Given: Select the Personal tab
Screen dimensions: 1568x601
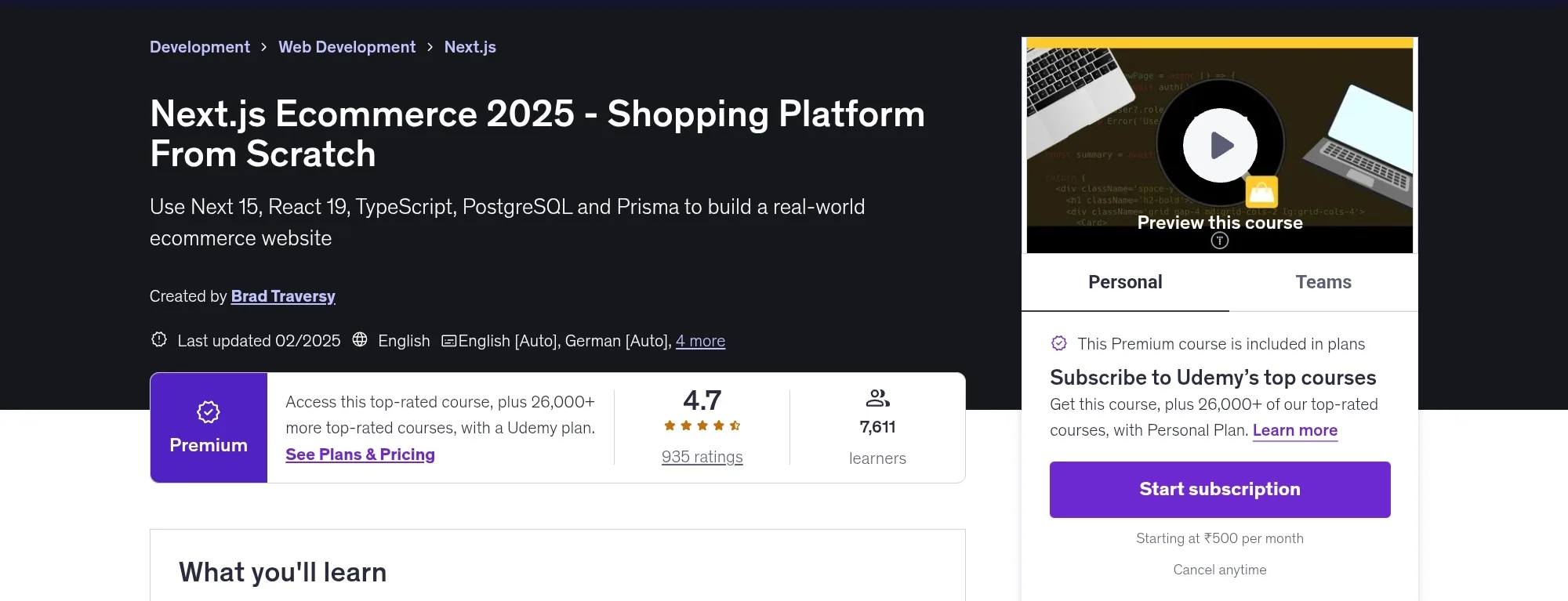Looking at the screenshot, I should pyautogui.click(x=1125, y=282).
